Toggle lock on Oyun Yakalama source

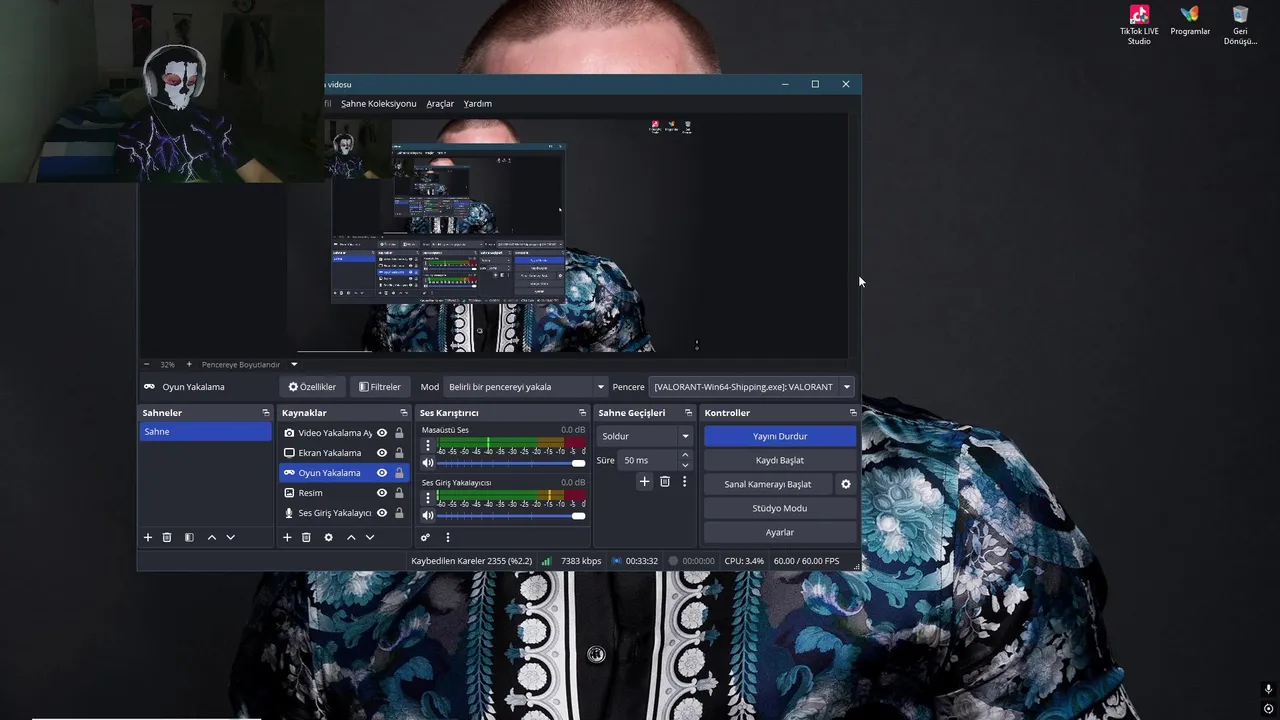399,473
